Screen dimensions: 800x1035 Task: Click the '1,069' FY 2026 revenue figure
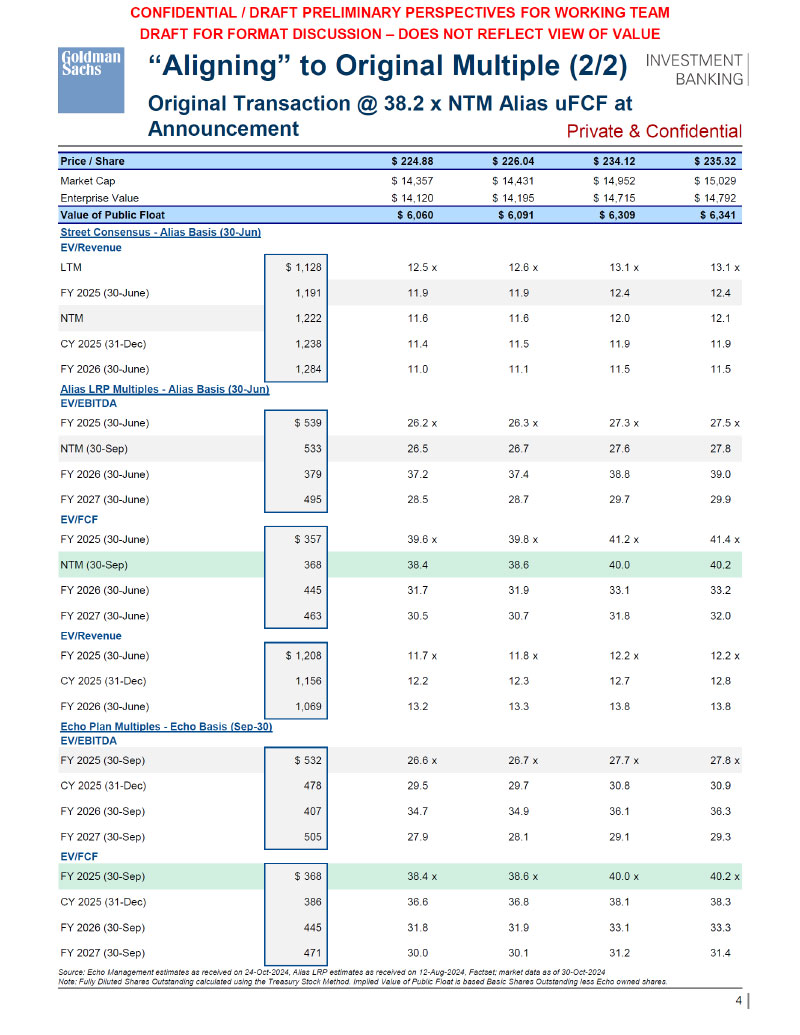click(x=308, y=706)
